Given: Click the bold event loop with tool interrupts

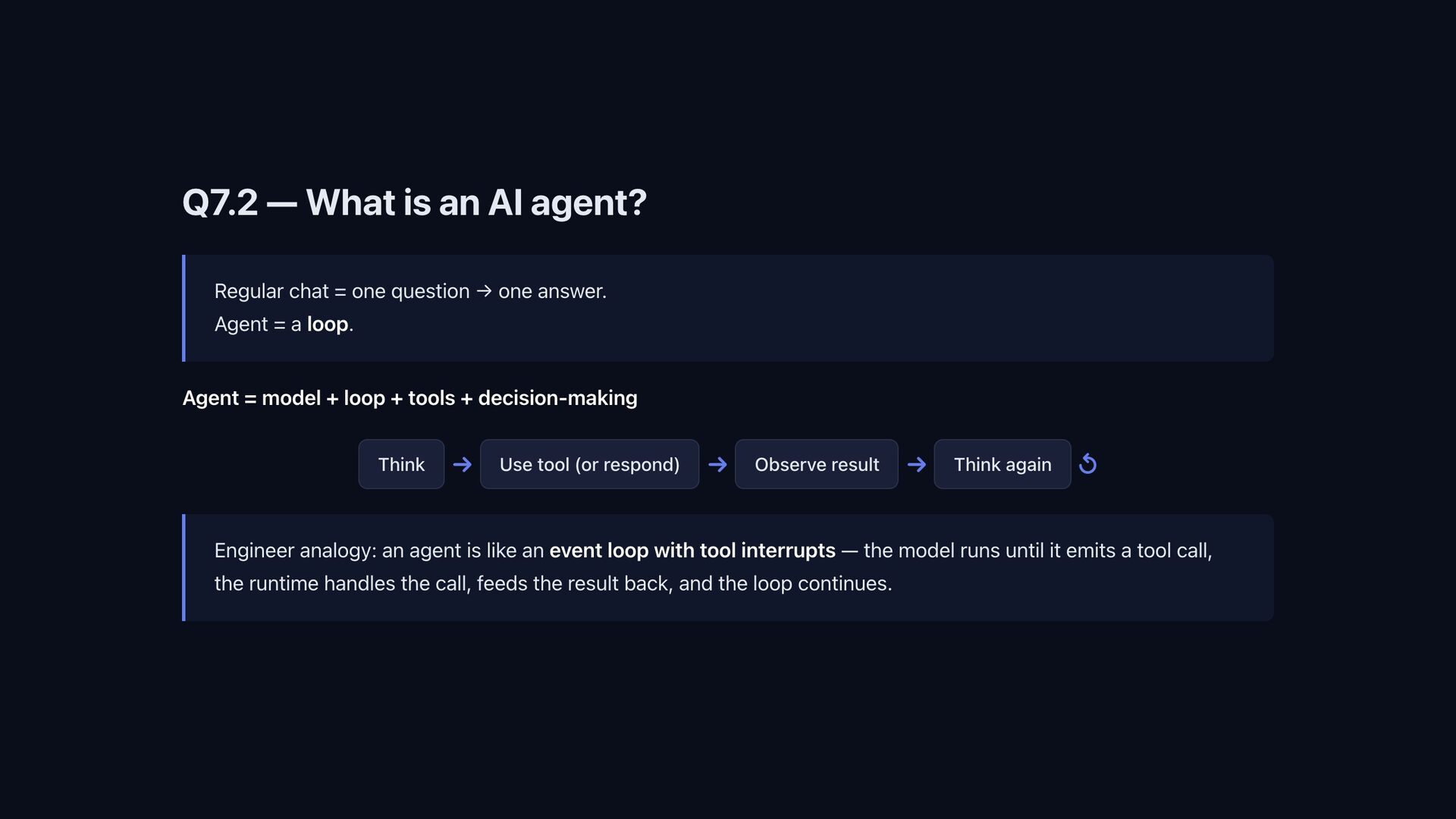Looking at the screenshot, I should [692, 551].
